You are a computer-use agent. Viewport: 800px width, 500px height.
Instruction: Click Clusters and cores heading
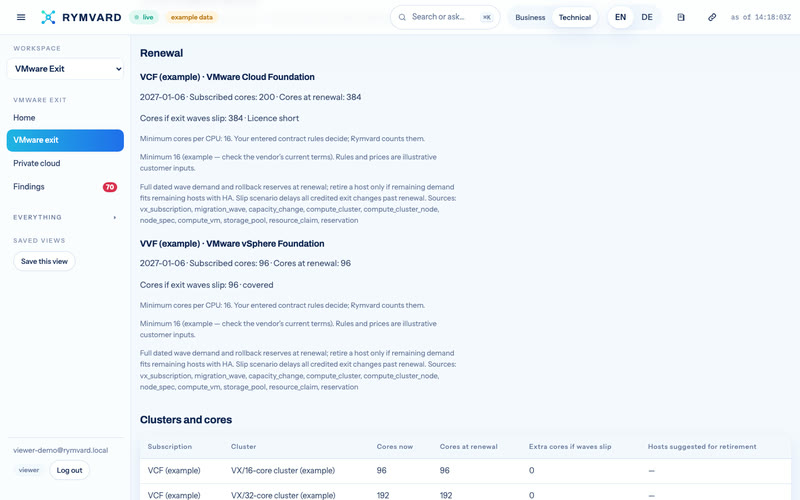tap(186, 420)
